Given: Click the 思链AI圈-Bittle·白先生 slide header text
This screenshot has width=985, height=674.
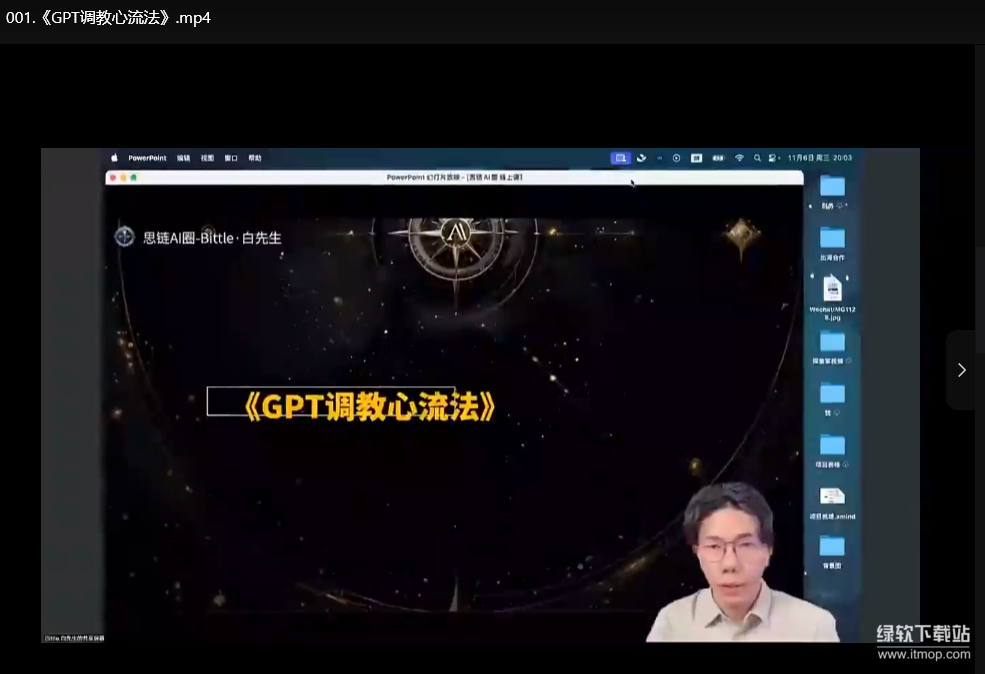Looking at the screenshot, I should [x=212, y=238].
